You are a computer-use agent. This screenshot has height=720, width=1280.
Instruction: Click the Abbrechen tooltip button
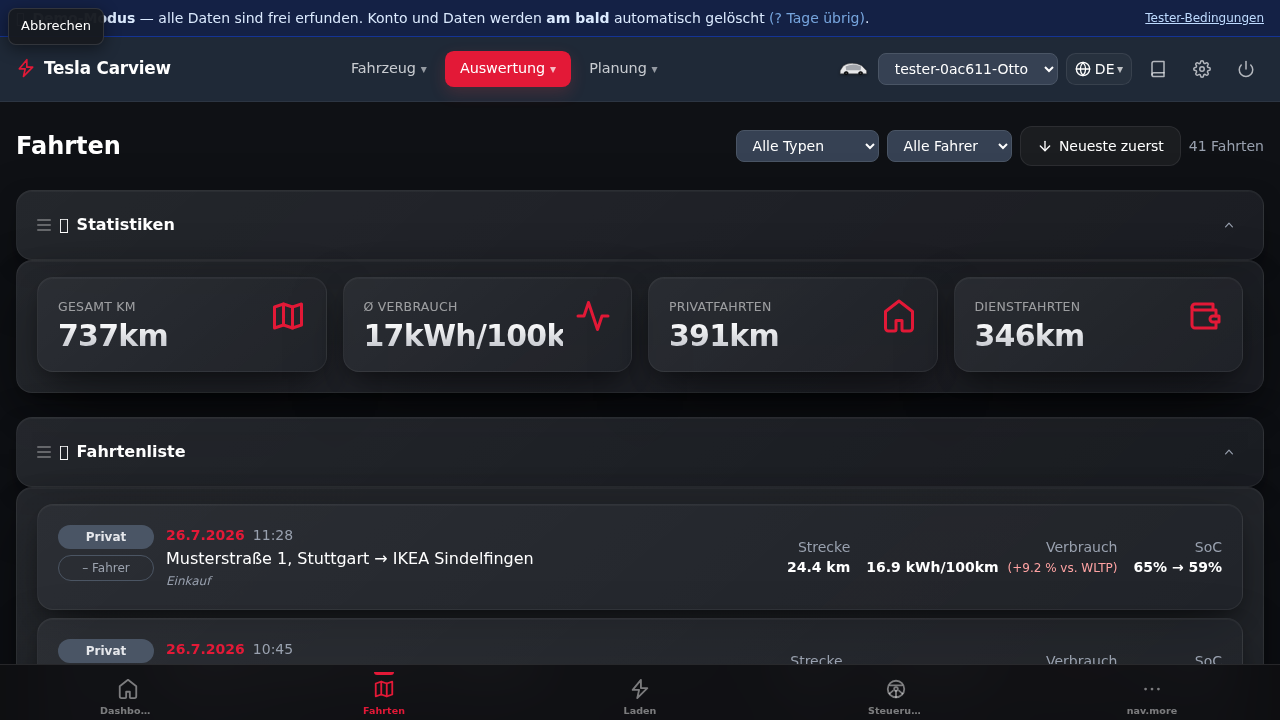(56, 26)
